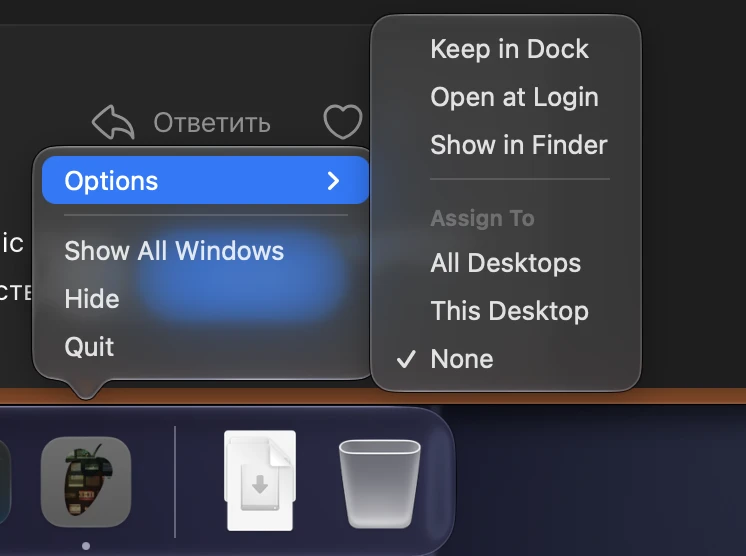Screen dimensions: 746x556
Task: Click the partially visible Dock icon at left edge
Action: pyautogui.click(x=5, y=482)
